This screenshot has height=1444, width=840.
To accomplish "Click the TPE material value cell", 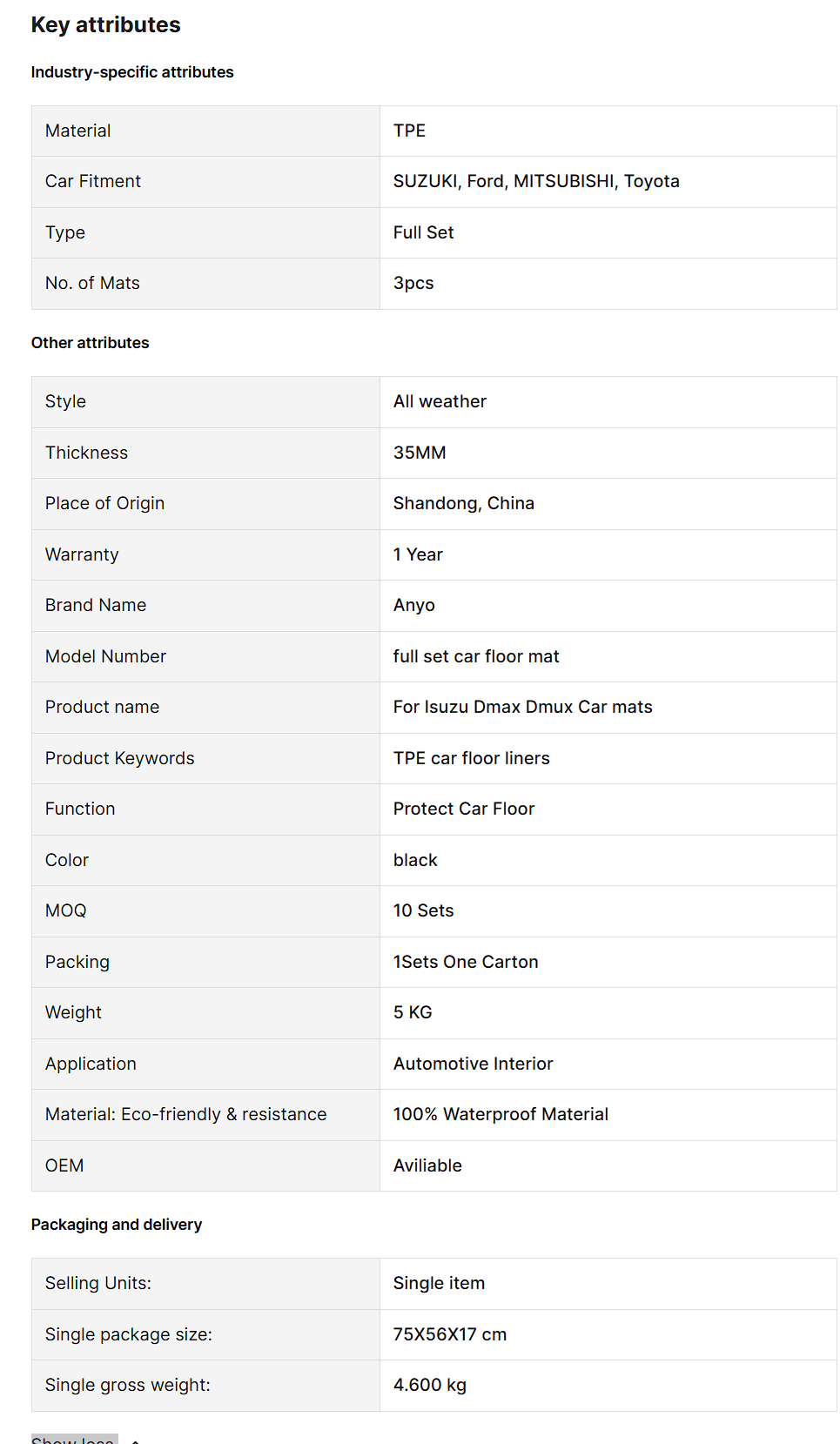I will (409, 131).
